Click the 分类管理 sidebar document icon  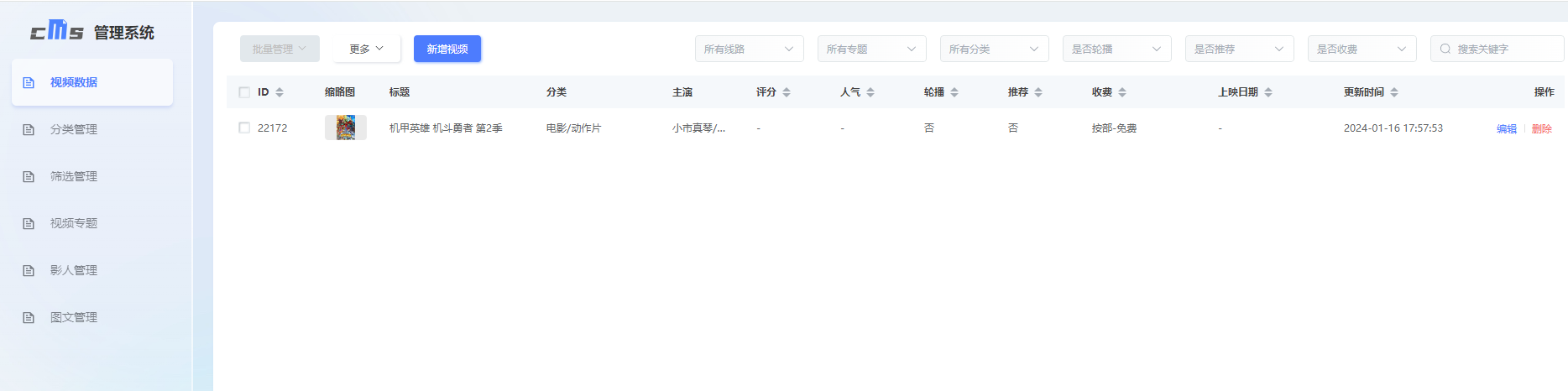coord(29,129)
